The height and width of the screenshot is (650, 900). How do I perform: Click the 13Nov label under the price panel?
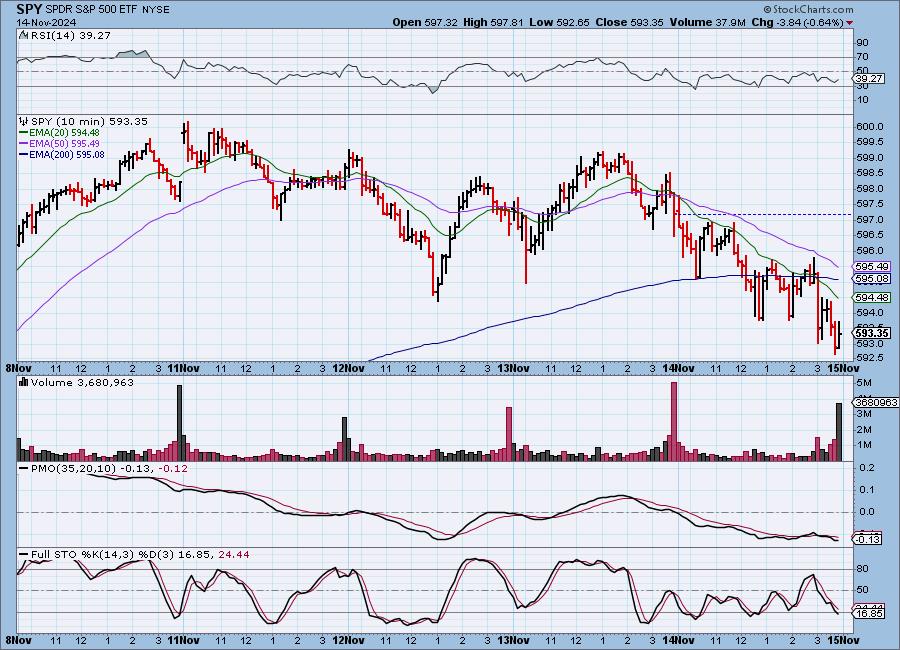click(x=513, y=367)
